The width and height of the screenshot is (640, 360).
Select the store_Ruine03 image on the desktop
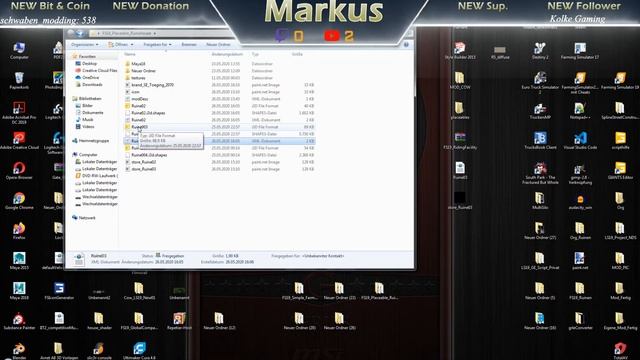point(460,200)
